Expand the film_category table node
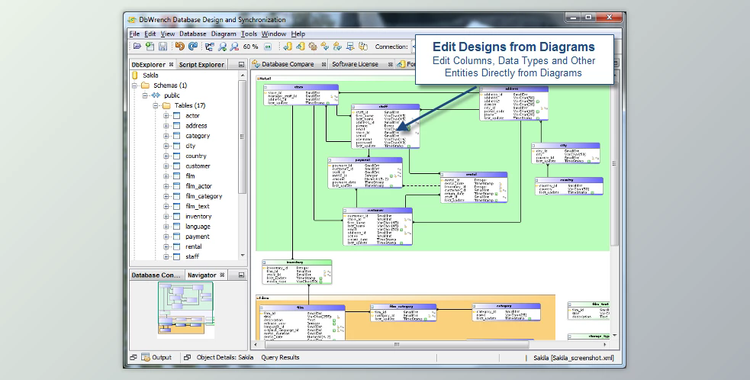This screenshot has height=380, width=750. tap(166, 196)
